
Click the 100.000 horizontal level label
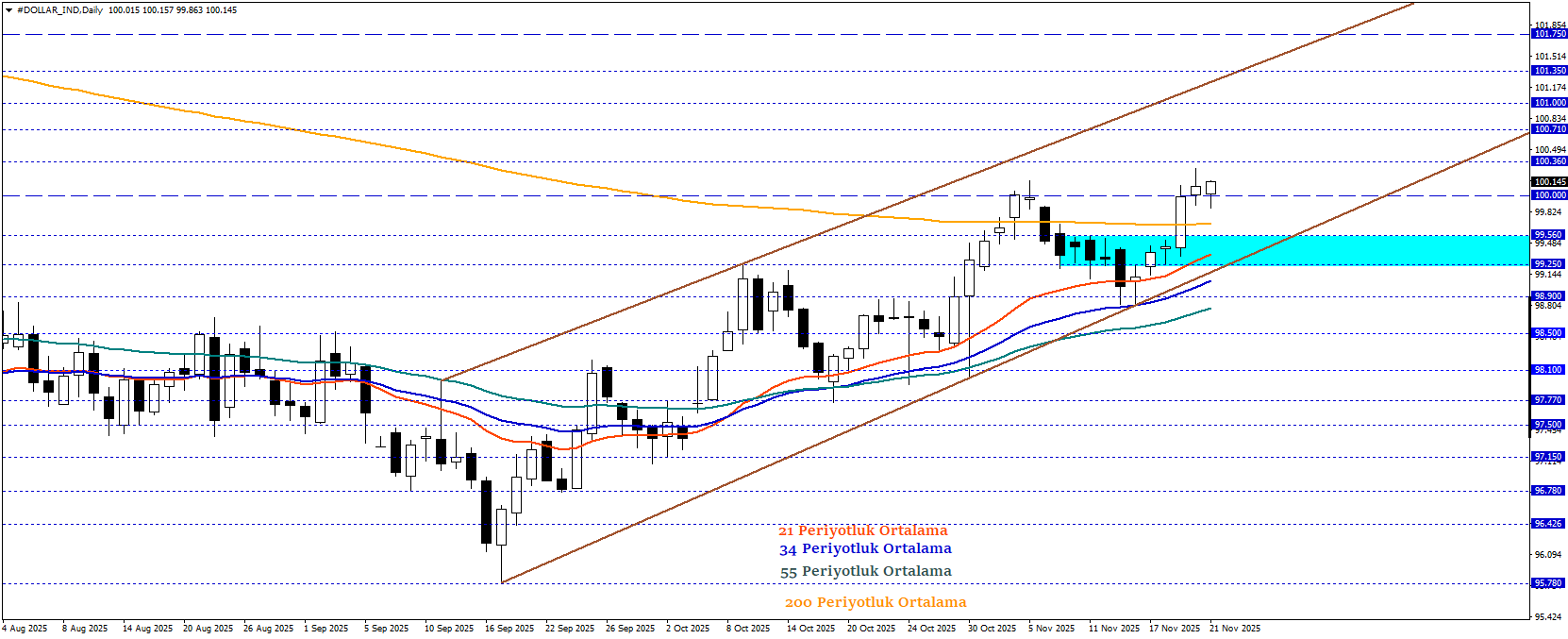(x=1548, y=195)
